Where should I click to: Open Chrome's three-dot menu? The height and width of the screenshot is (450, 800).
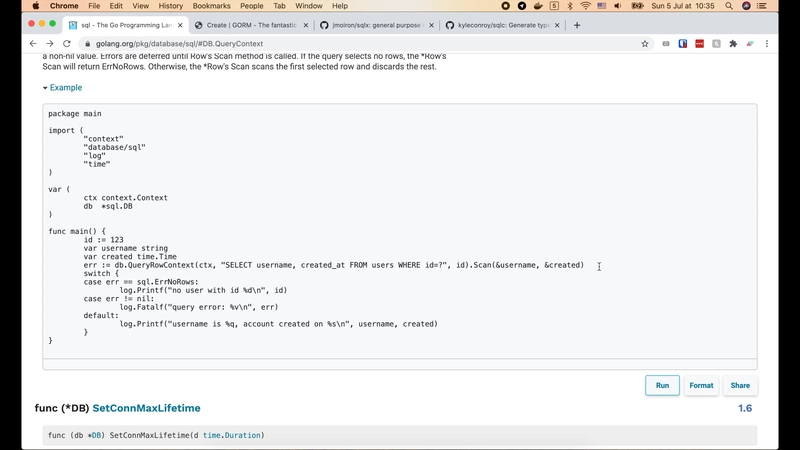point(767,44)
